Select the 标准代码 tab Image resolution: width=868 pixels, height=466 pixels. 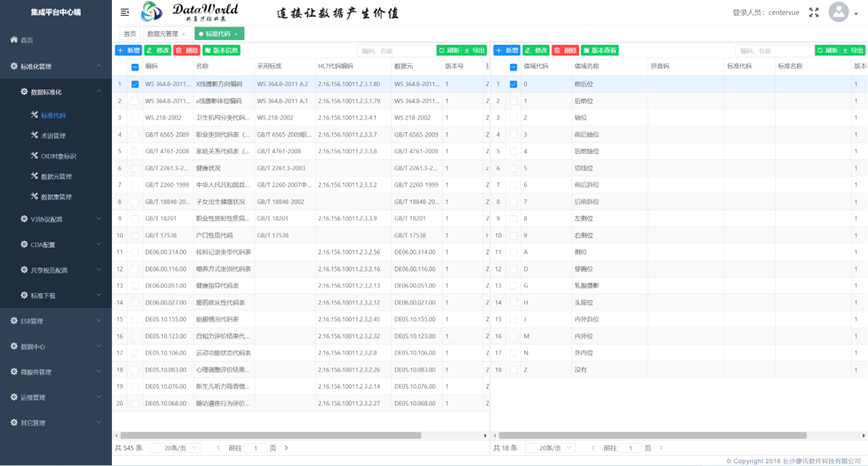(x=218, y=34)
